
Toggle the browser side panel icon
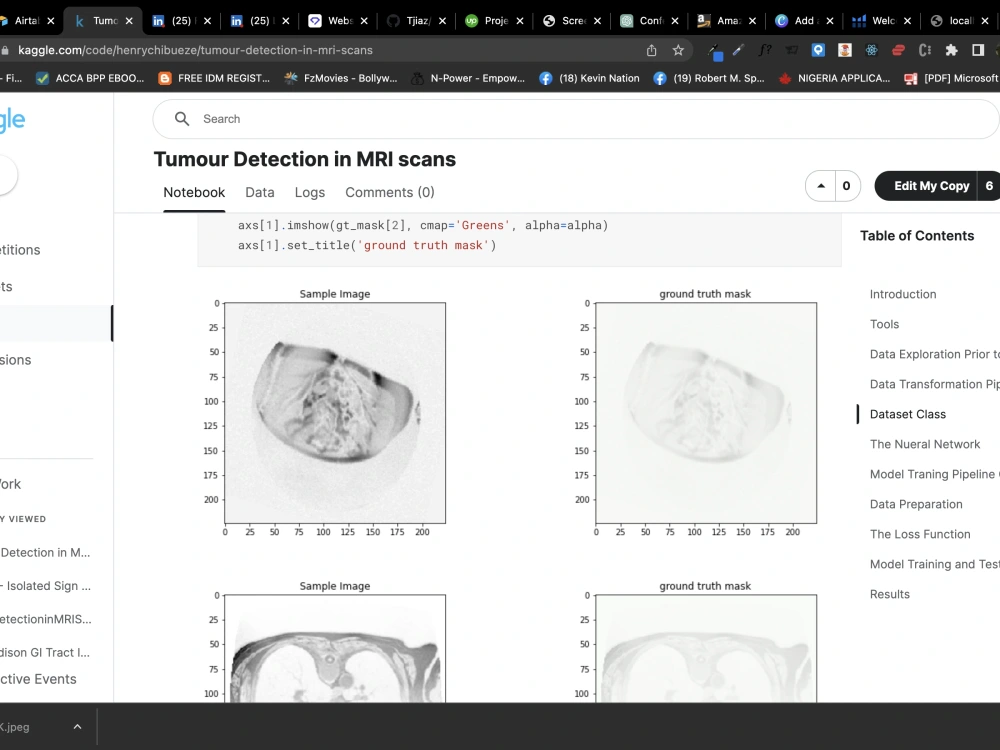click(978, 50)
